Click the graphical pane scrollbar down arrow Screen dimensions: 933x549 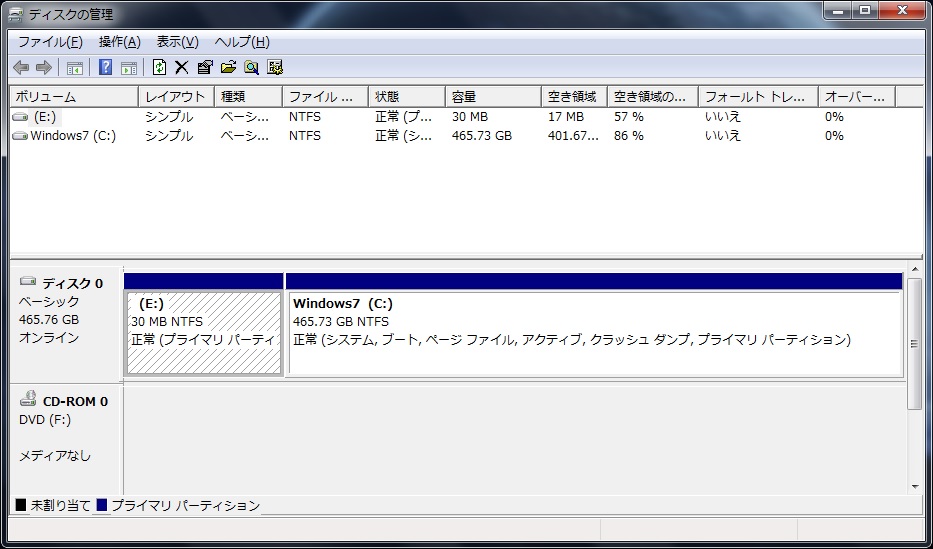pos(915,487)
